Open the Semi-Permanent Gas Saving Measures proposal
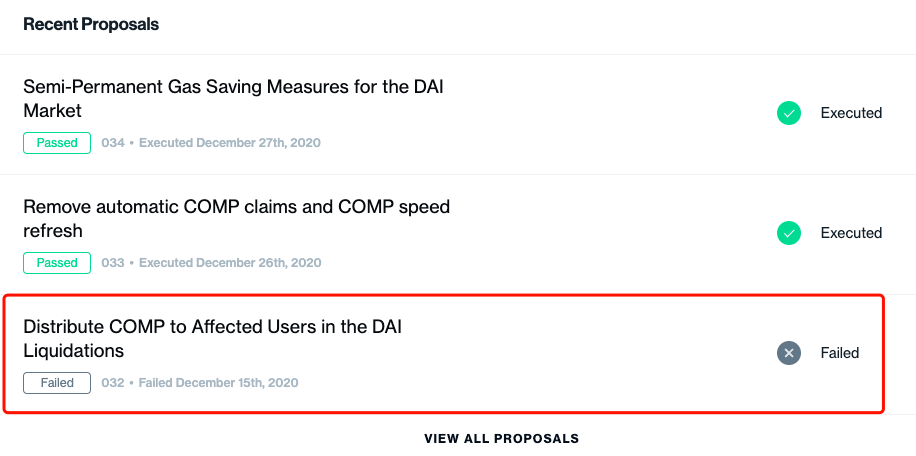 pyautogui.click(x=234, y=99)
